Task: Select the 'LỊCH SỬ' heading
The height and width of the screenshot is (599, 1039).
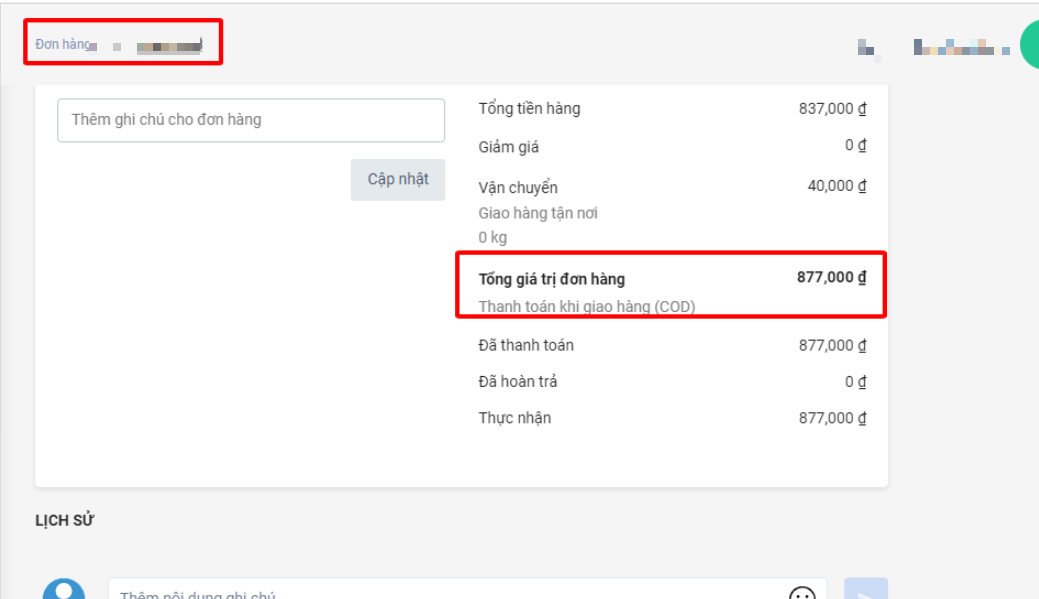Action: pyautogui.click(x=64, y=521)
